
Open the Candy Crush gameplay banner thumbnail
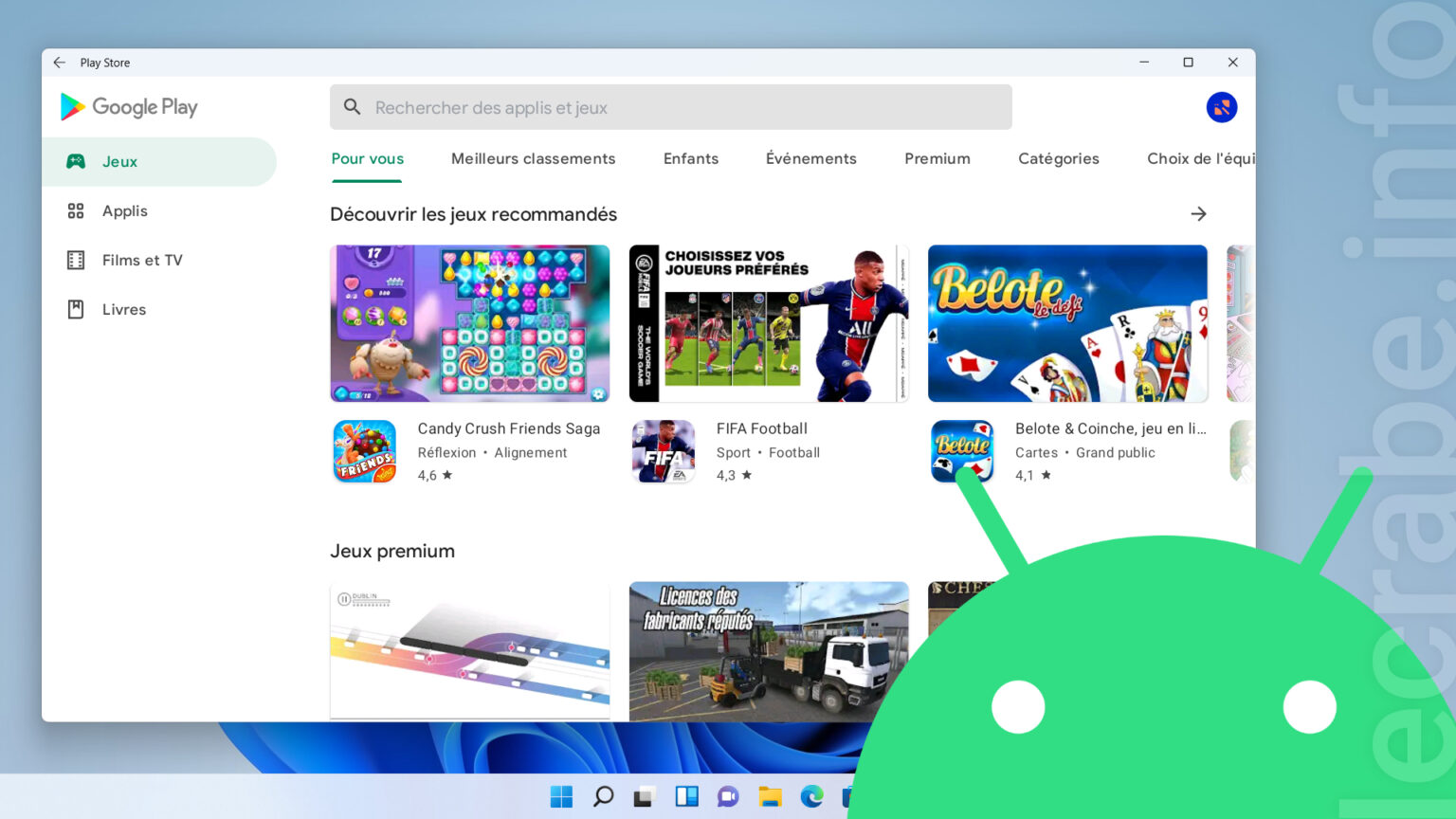tap(469, 322)
